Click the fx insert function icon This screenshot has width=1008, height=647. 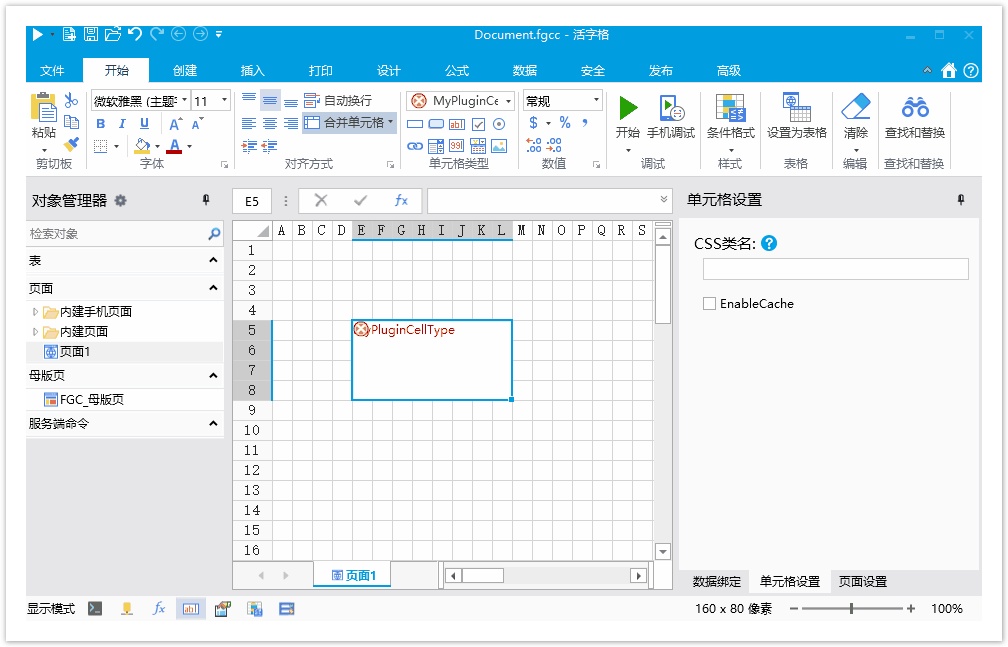click(401, 201)
